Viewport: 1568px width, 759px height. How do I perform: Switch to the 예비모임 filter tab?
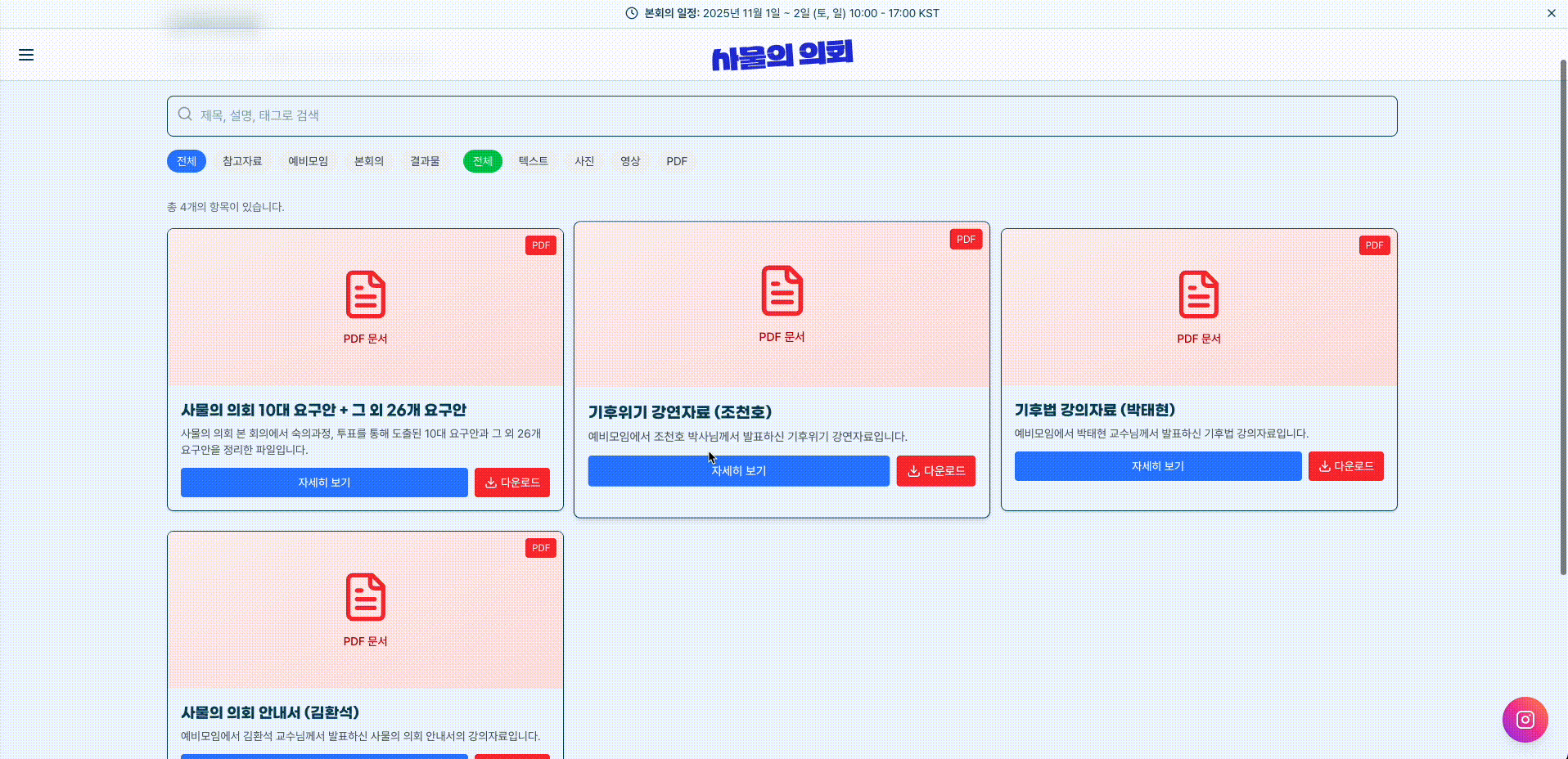(x=308, y=161)
